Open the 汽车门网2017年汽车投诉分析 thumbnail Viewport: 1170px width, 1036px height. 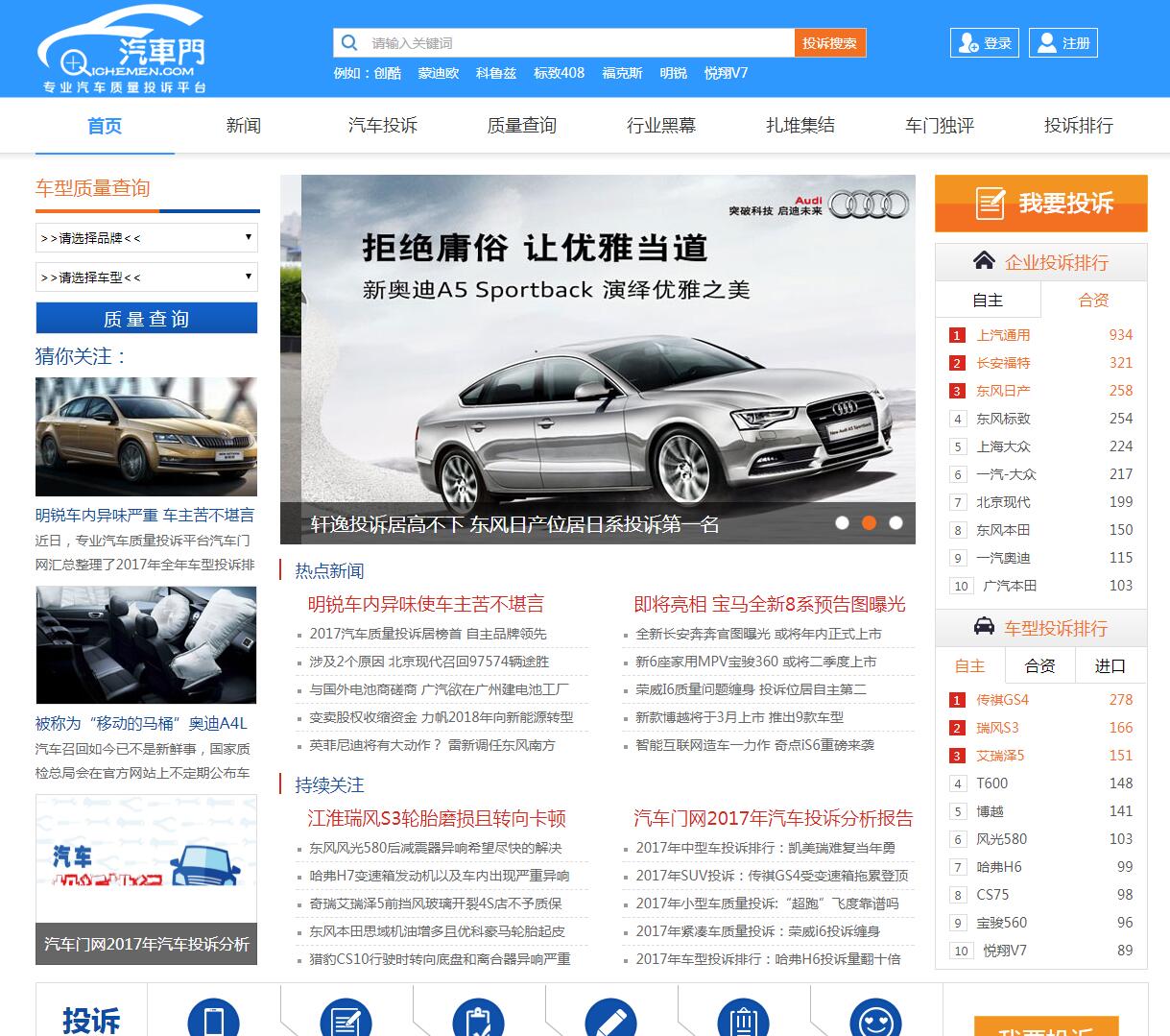(146, 879)
